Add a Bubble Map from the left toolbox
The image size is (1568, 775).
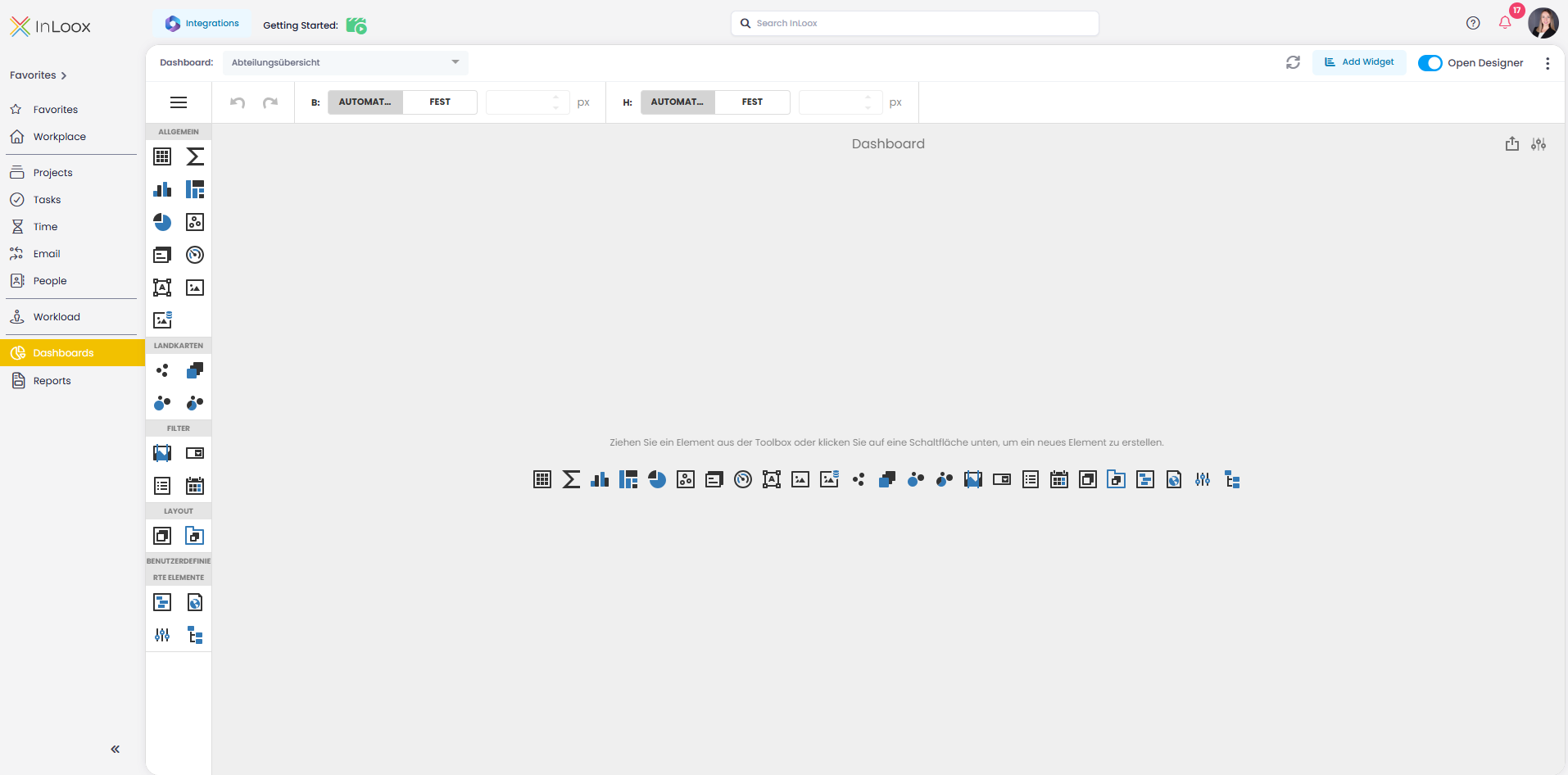(162, 403)
